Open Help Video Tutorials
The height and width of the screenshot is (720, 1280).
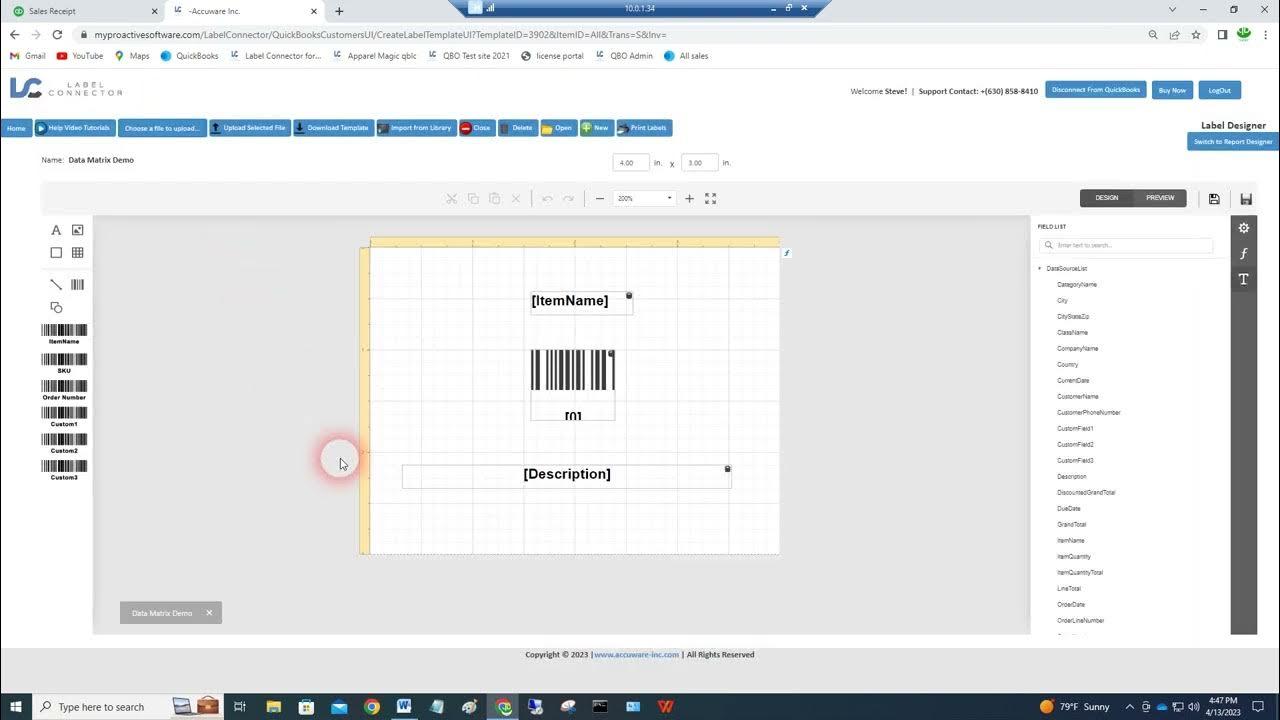pos(74,128)
